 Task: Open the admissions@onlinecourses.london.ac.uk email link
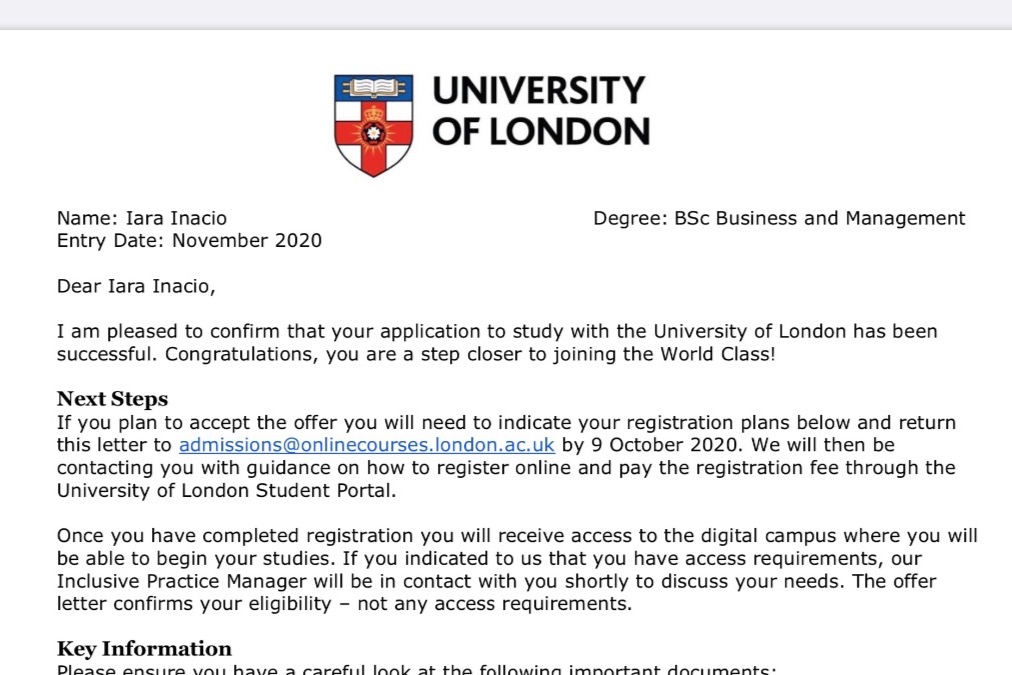367,445
